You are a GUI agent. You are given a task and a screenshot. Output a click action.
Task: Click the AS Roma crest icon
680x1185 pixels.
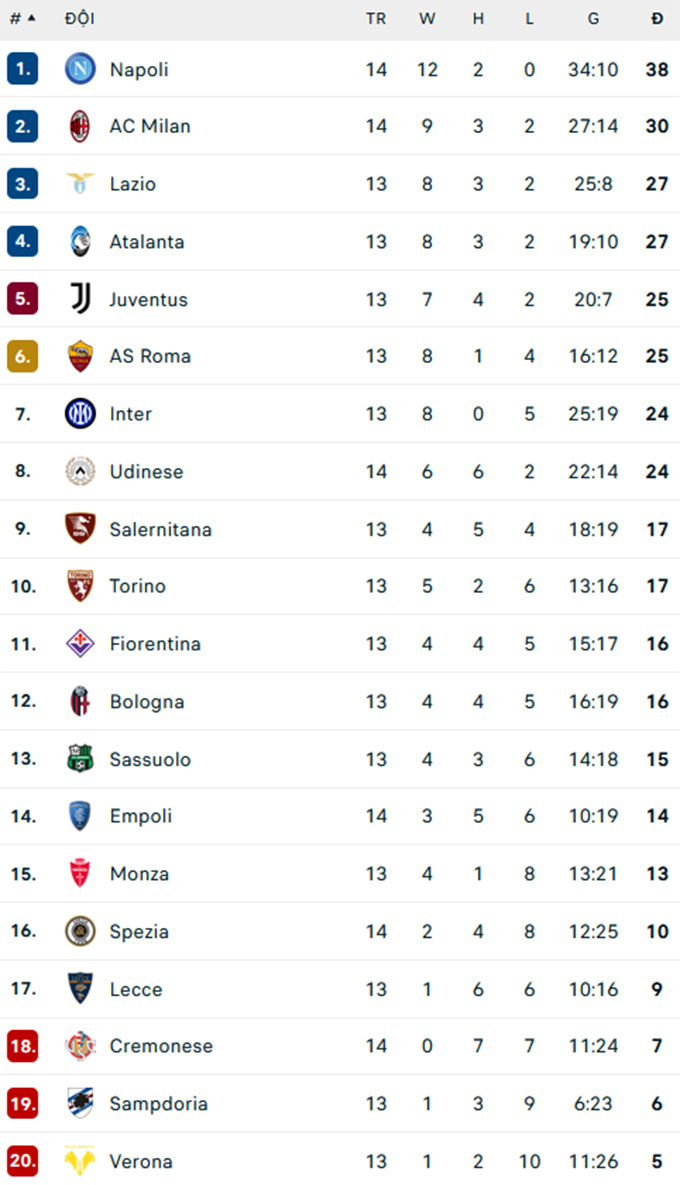[80, 356]
